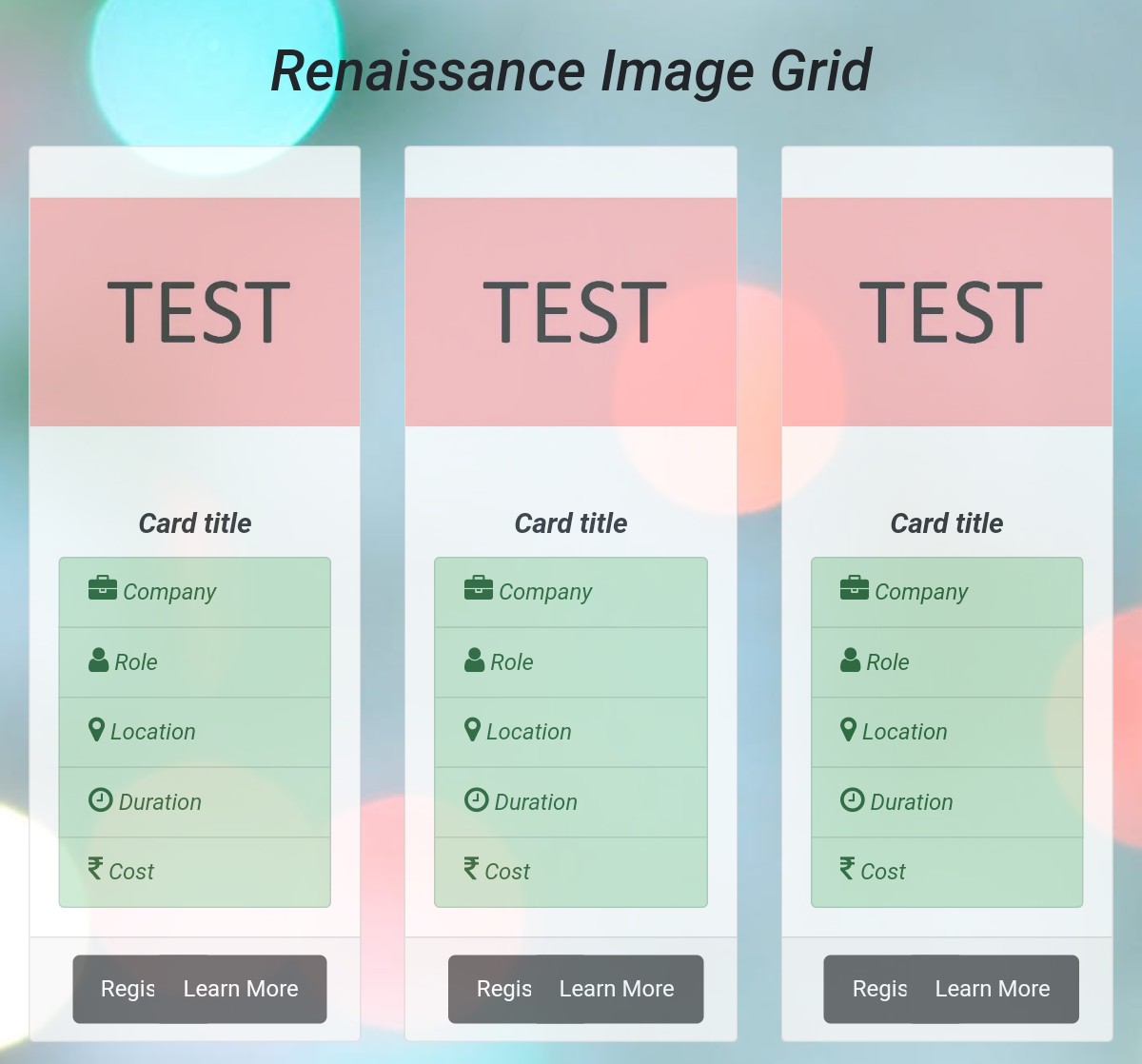Click the rupee icon in the middle card
This screenshot has width=1142, height=1064.
pyautogui.click(x=471, y=868)
